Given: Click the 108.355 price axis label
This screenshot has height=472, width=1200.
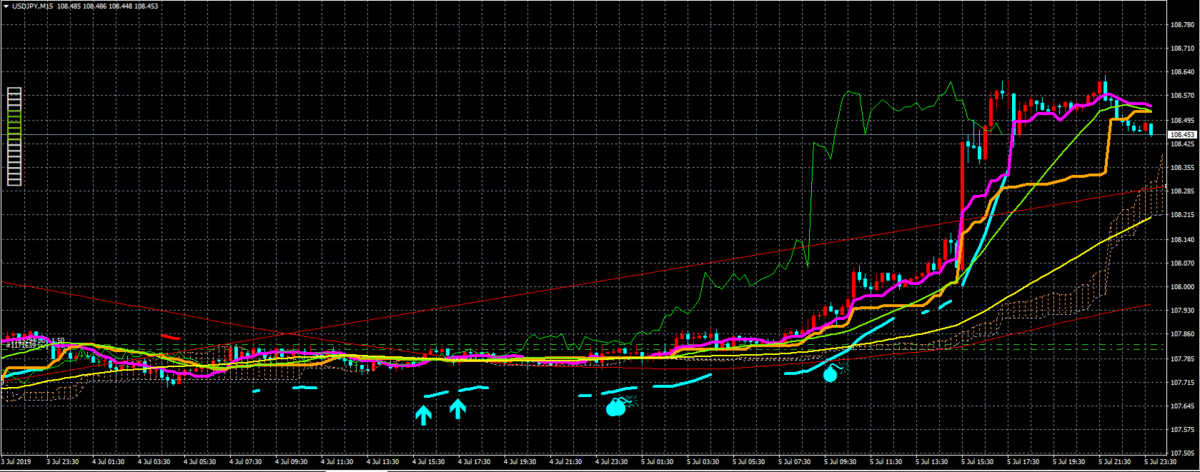Looking at the screenshot, I should pos(1182,167).
